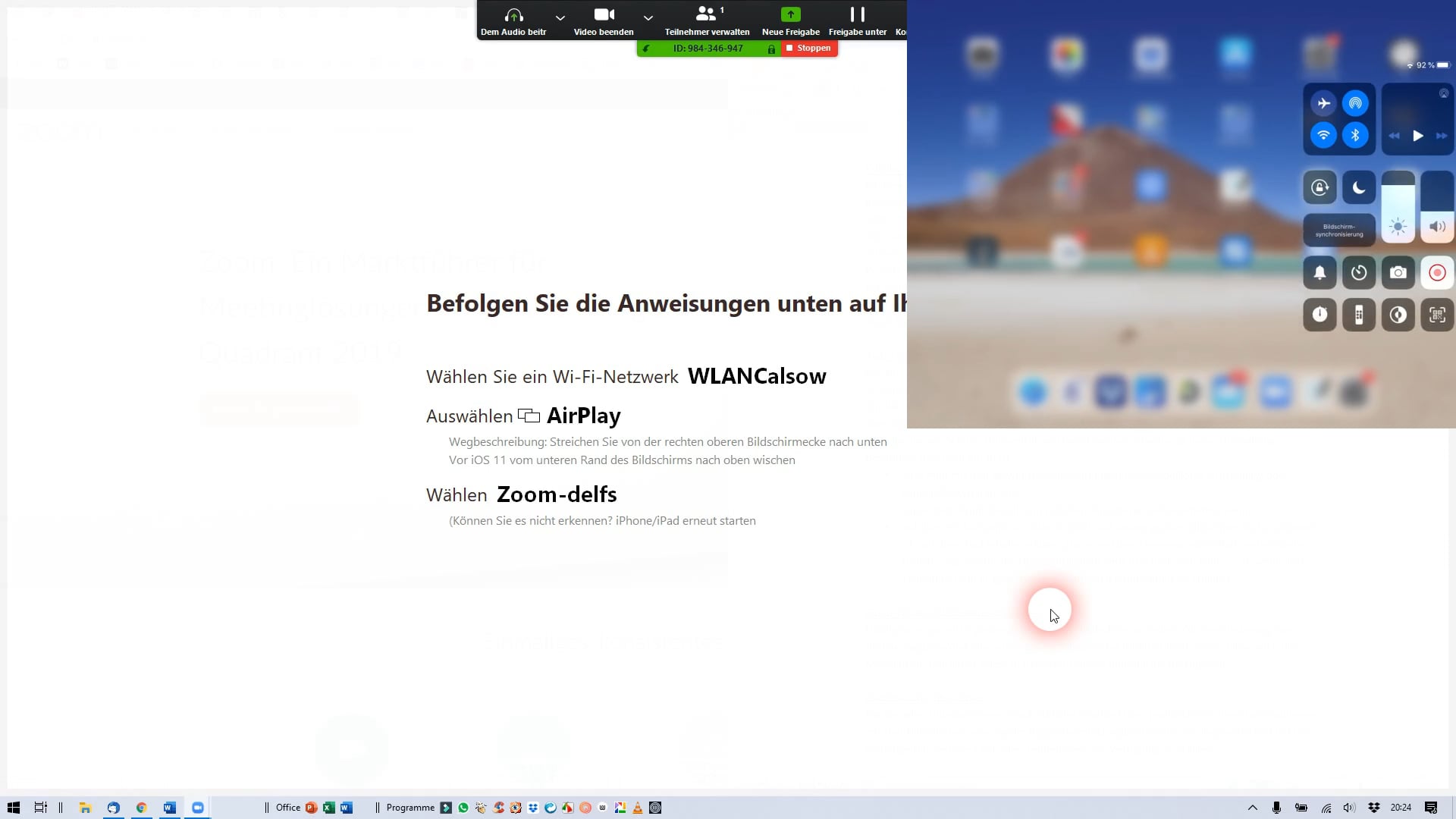This screenshot has height=819, width=1456.
Task: Open Teilnehmer verwalten in Zoom toolbar
Action: [x=707, y=20]
